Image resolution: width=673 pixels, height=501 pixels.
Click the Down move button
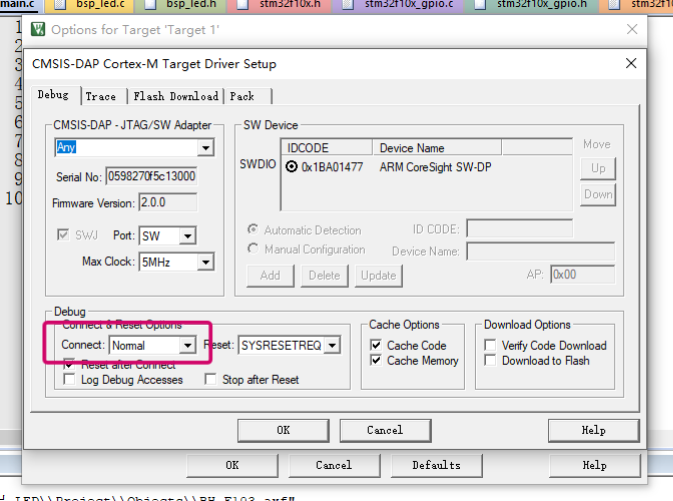598,194
